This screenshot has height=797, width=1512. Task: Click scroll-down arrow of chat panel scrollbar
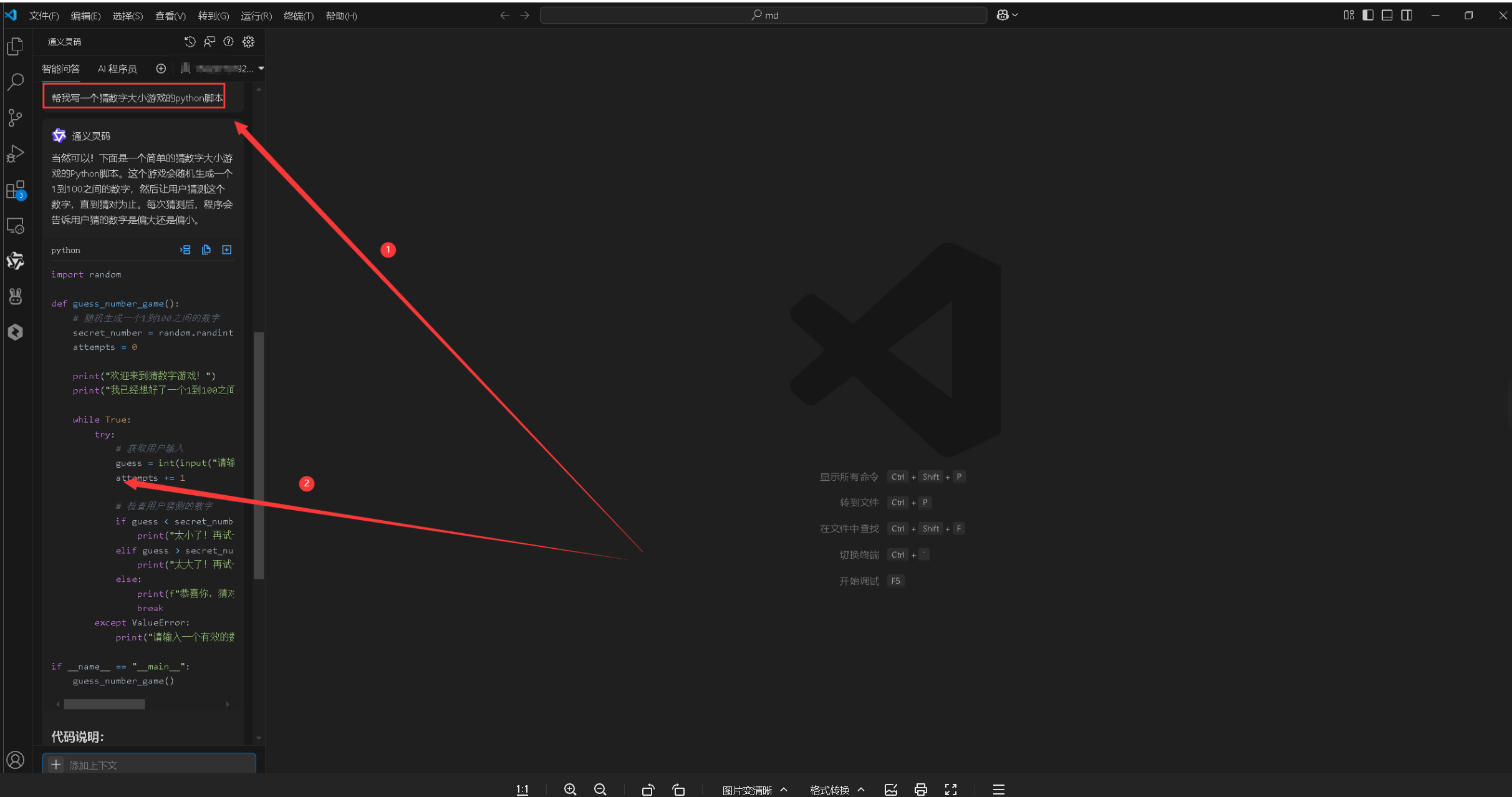click(x=259, y=738)
